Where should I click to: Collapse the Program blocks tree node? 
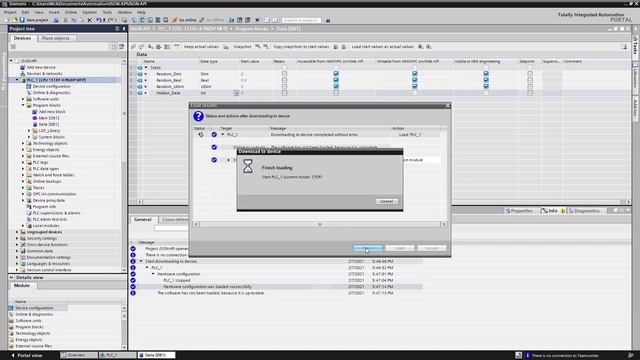23,105
